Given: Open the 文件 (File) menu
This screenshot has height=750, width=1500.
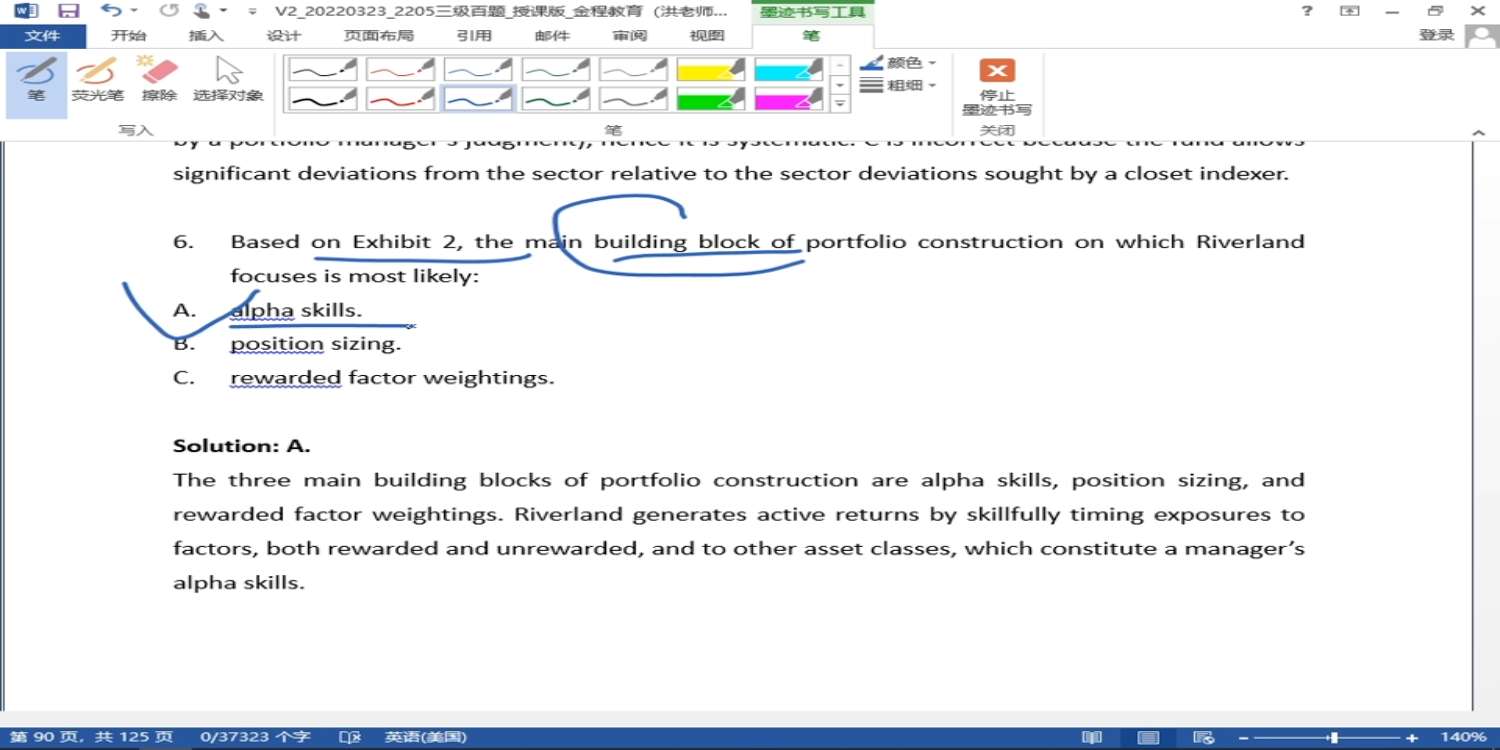Looking at the screenshot, I should pos(42,36).
